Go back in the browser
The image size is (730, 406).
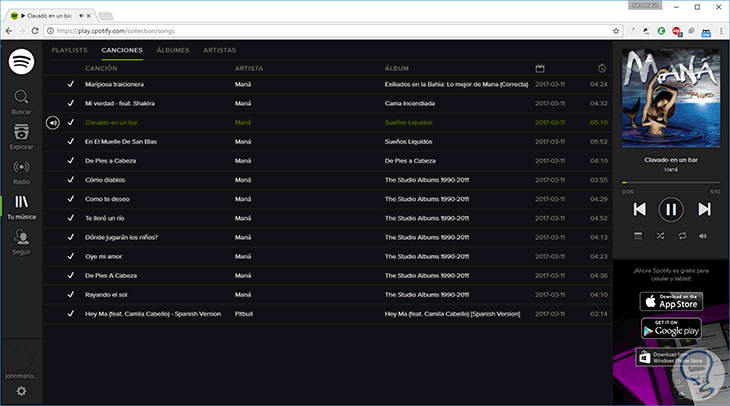[9, 31]
